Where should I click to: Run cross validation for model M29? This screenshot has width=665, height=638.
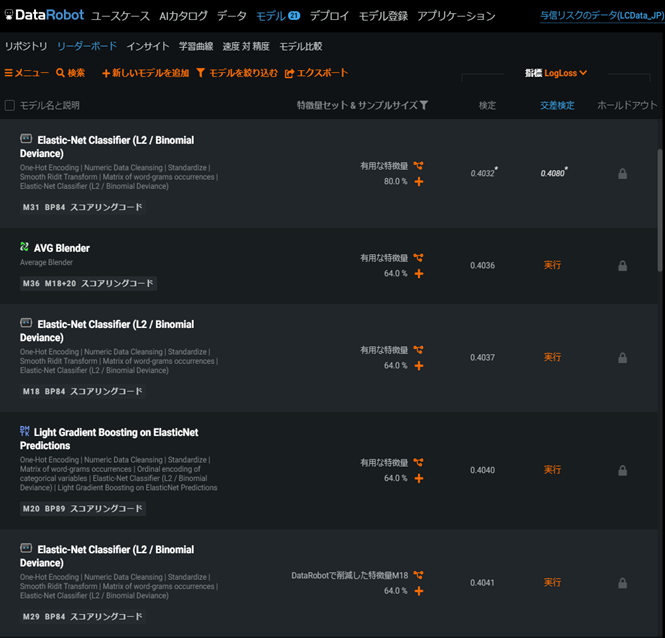tap(552, 582)
